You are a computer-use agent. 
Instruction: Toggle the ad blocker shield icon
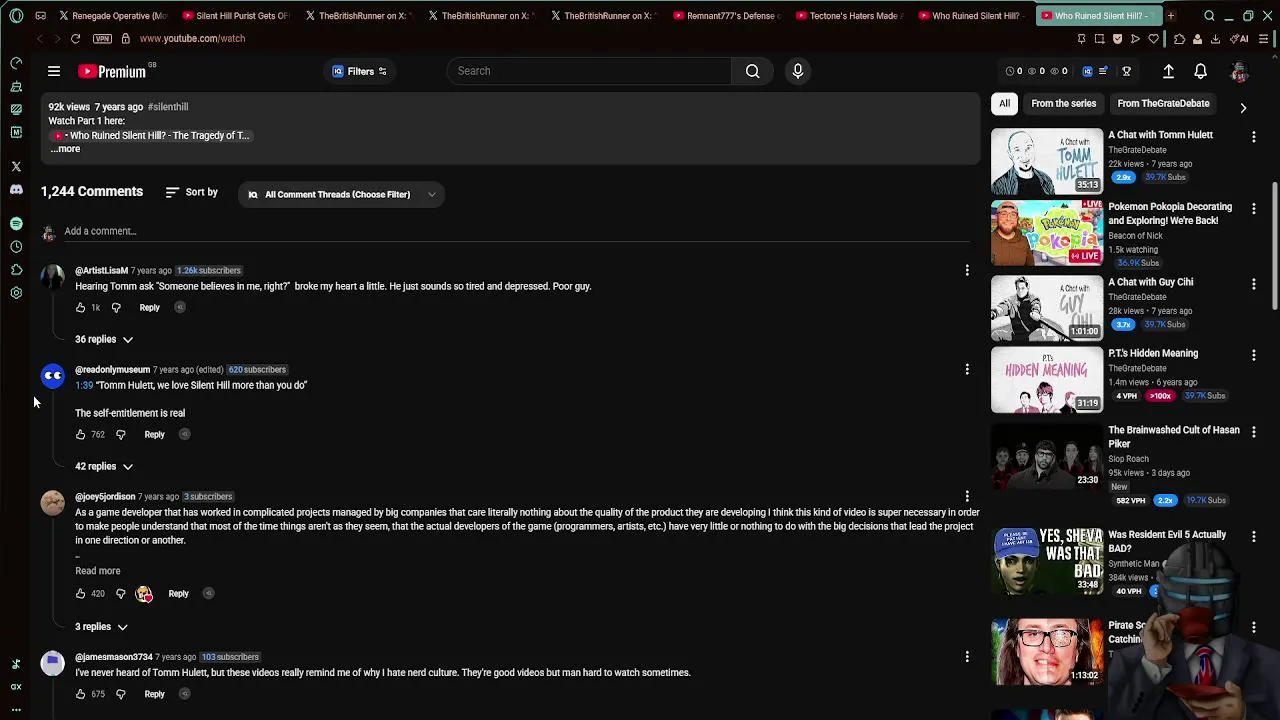coord(1117,39)
